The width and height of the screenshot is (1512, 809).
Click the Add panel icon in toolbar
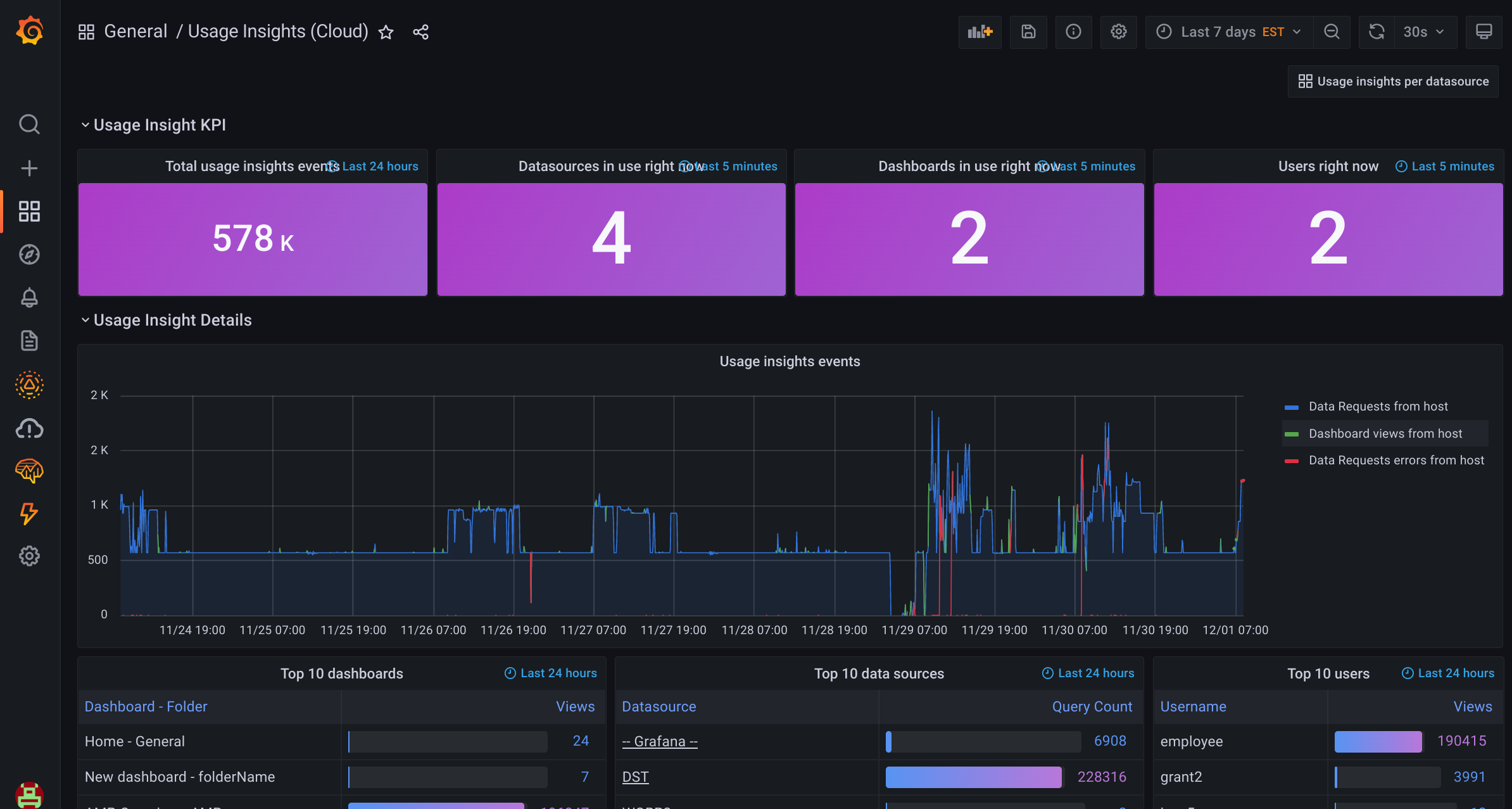980,32
